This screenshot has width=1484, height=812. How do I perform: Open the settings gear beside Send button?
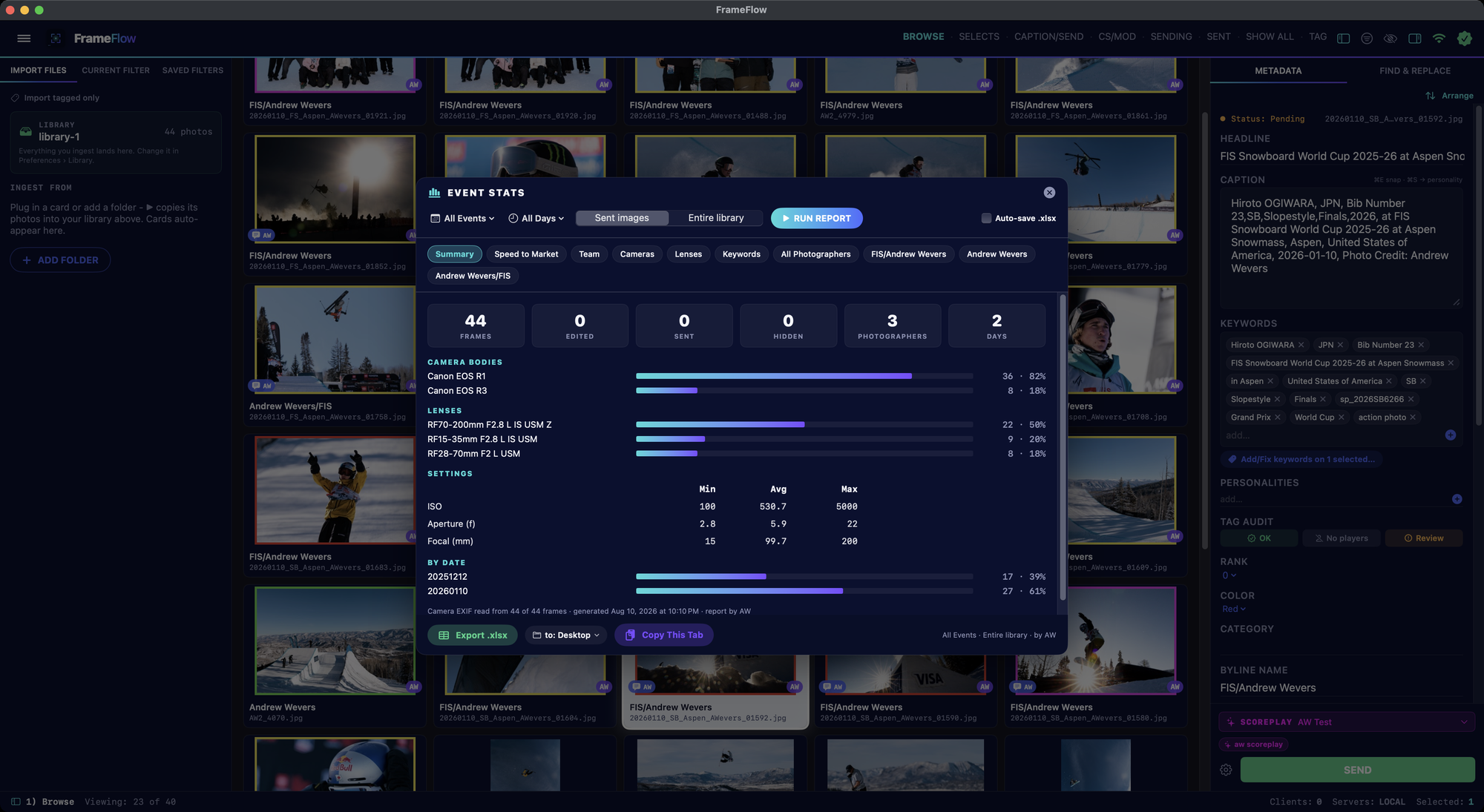pyautogui.click(x=1226, y=770)
